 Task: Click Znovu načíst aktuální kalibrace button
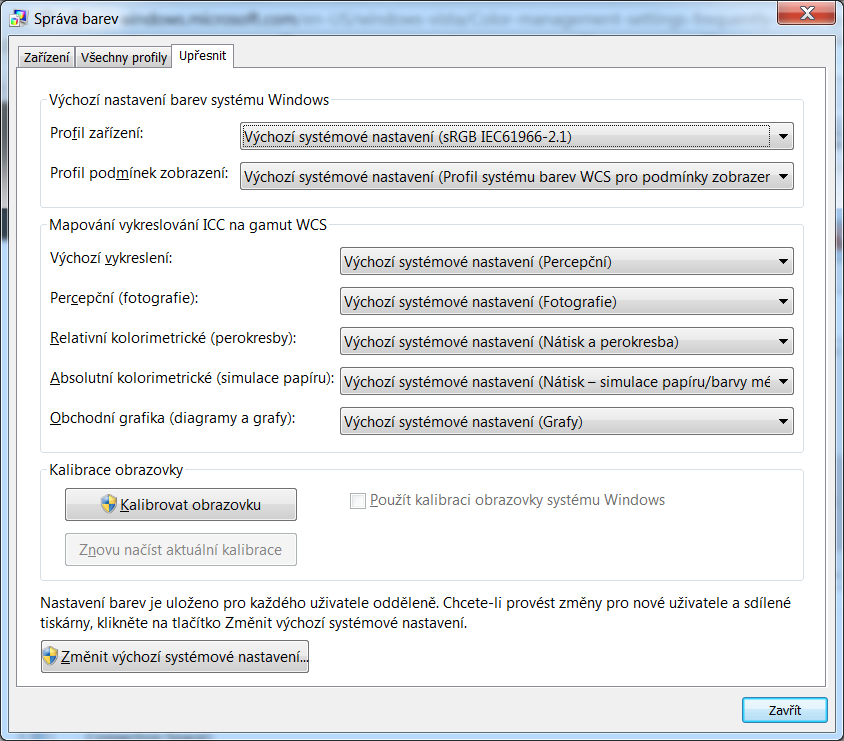pyautogui.click(x=181, y=549)
